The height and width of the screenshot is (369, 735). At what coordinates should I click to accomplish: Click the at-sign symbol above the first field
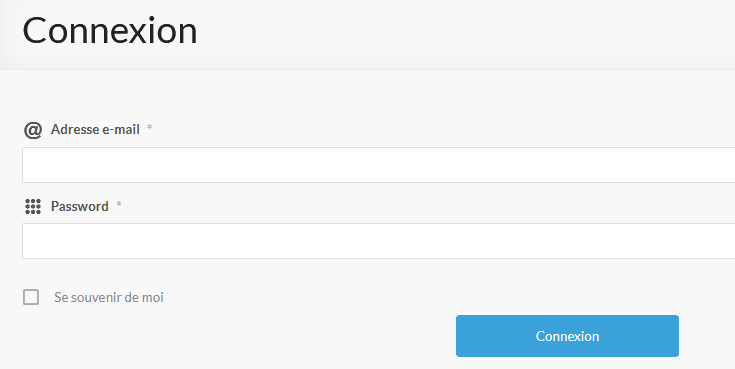[33, 130]
